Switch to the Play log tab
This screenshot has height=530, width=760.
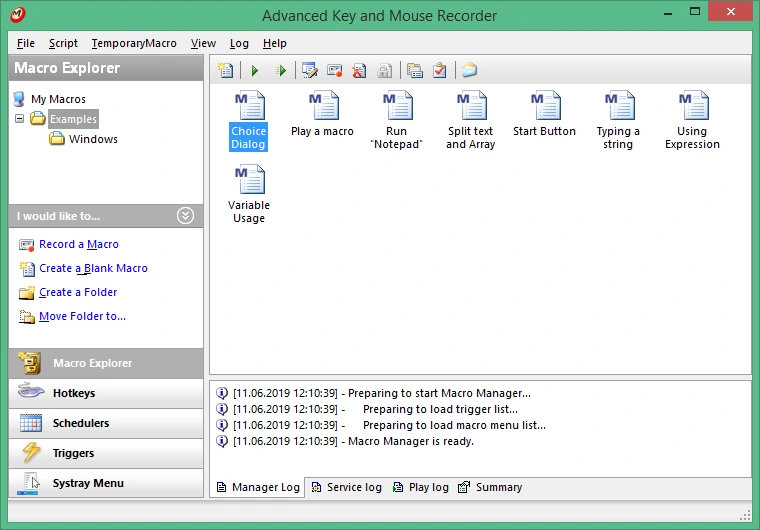click(421, 487)
